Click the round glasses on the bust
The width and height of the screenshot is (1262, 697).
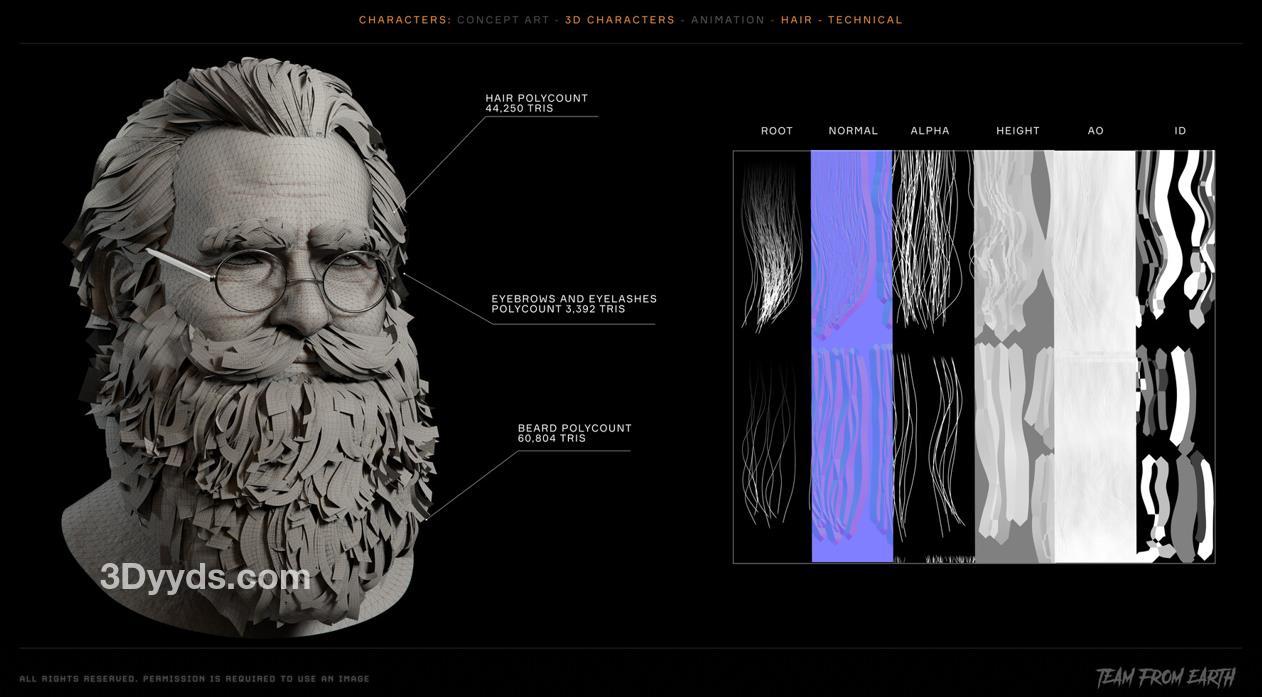(x=300, y=280)
